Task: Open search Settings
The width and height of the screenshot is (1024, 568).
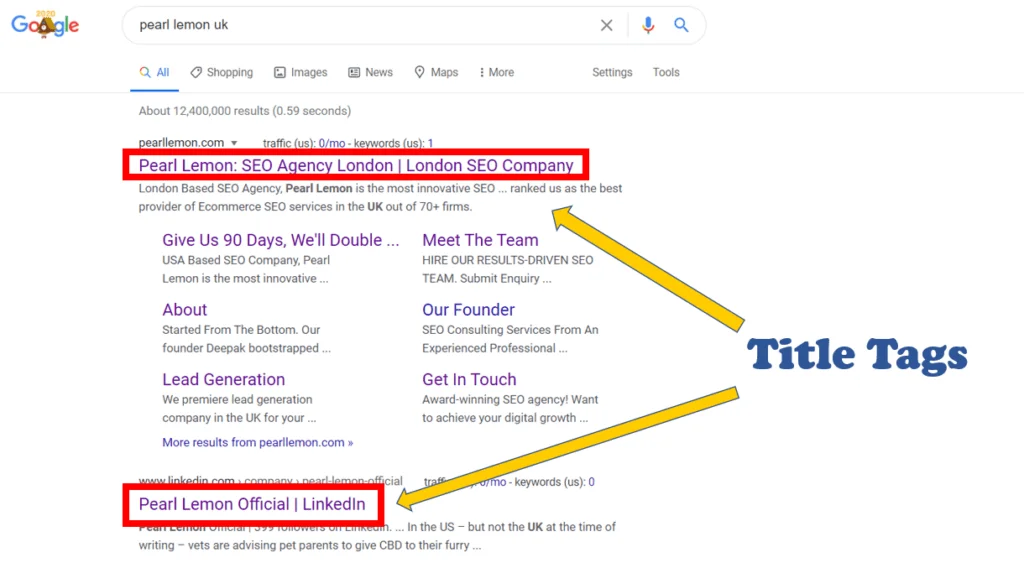Action: coord(612,72)
